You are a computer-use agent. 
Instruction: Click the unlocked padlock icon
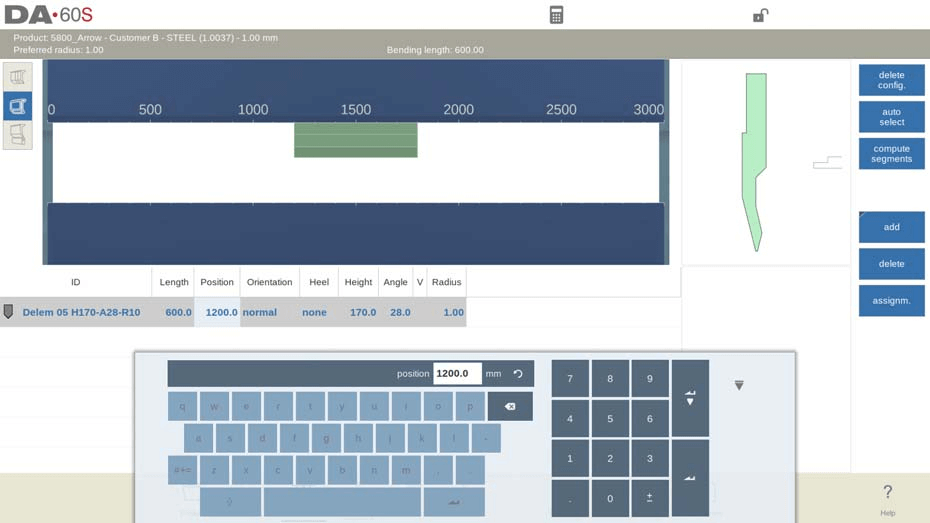pos(760,15)
